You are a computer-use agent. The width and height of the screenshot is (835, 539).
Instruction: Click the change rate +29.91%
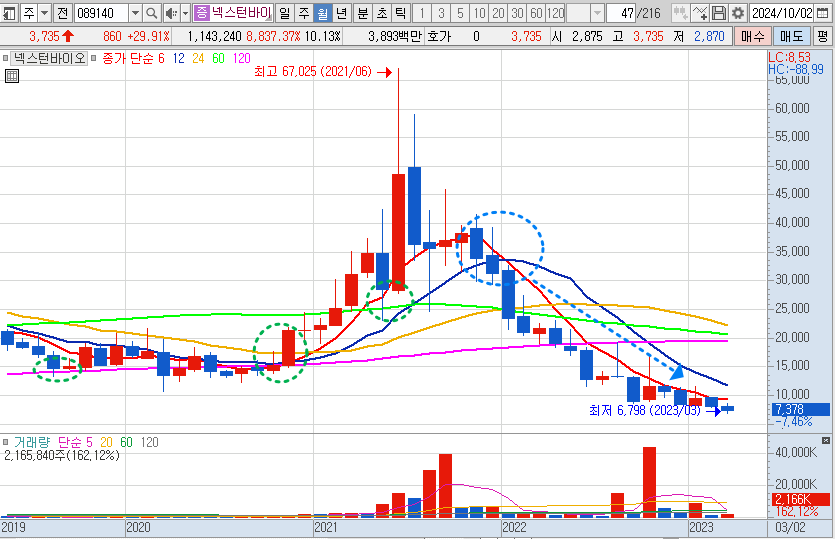pyautogui.click(x=149, y=37)
